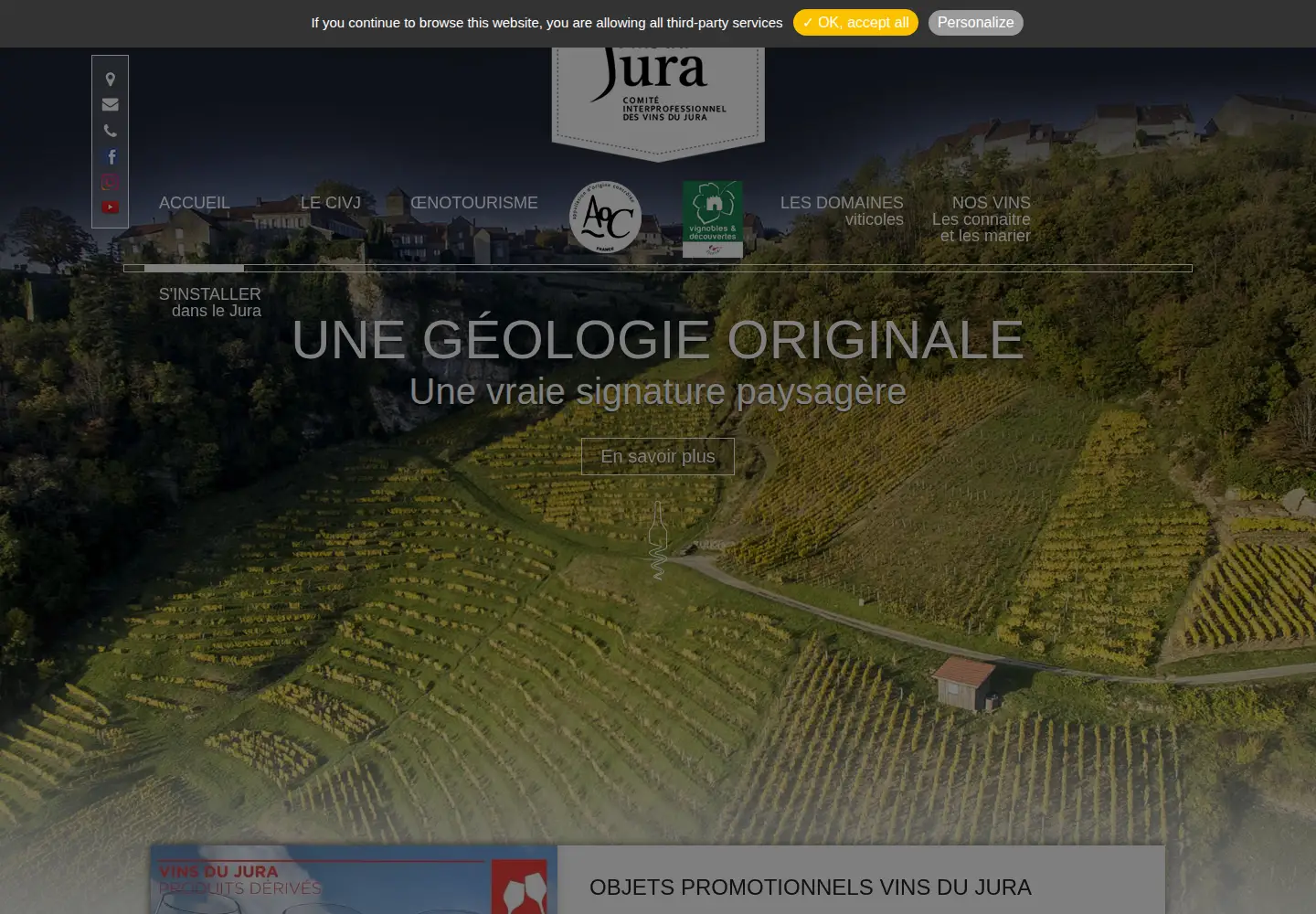Open the ŒNOTOURISME menu

tap(474, 203)
